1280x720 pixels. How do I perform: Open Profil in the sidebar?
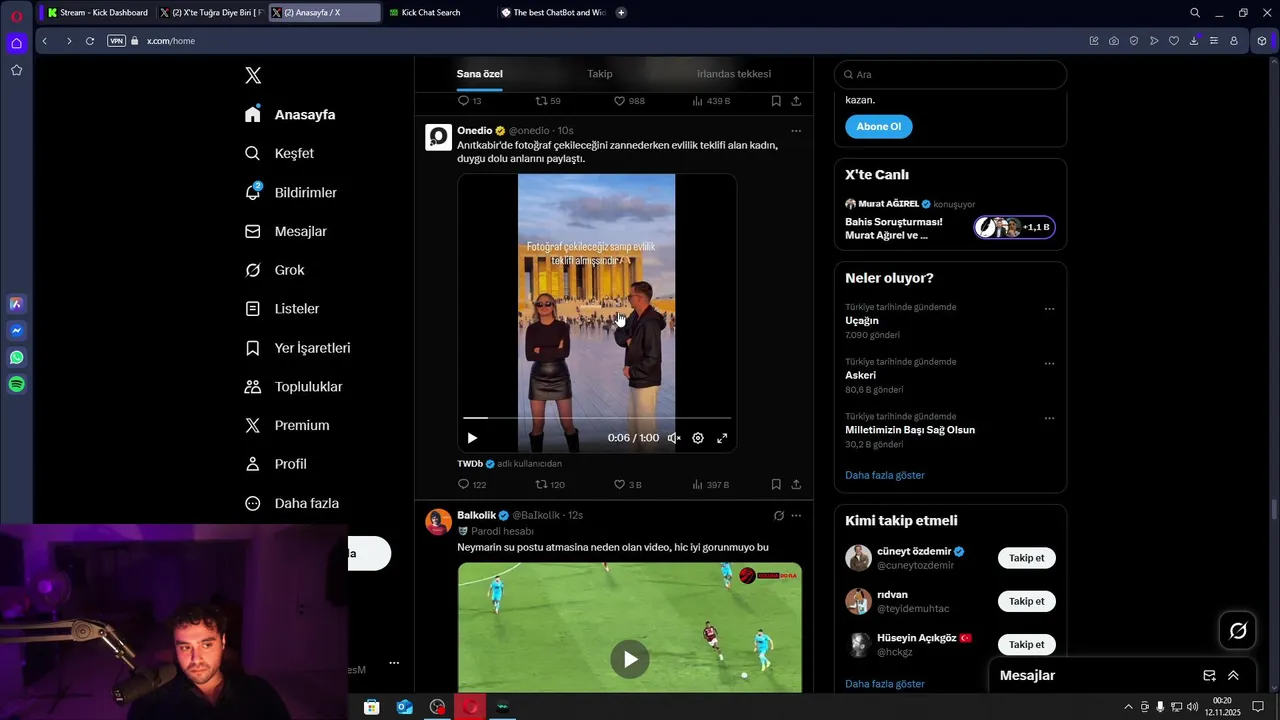[275, 464]
